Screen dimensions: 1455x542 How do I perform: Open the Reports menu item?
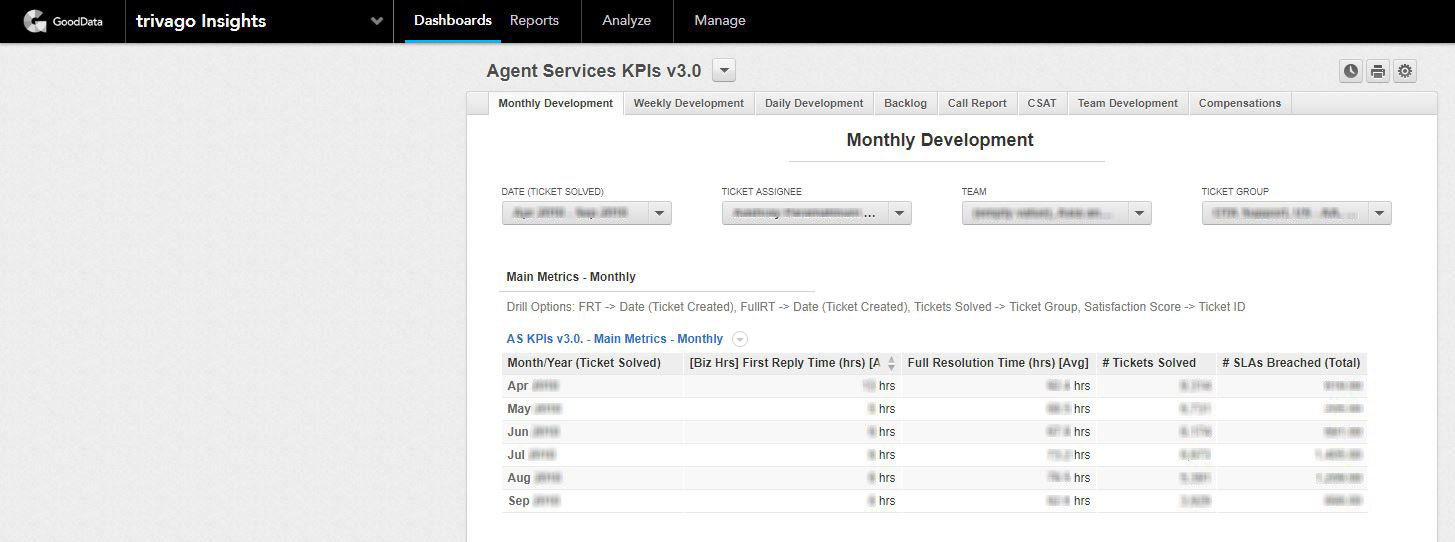534,21
